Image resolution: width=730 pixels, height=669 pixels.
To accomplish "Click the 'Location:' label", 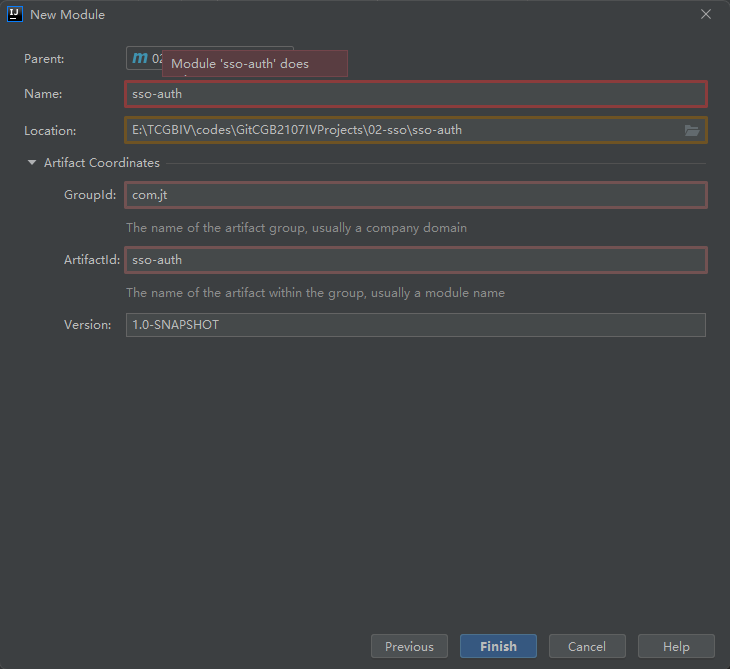I will [50, 130].
